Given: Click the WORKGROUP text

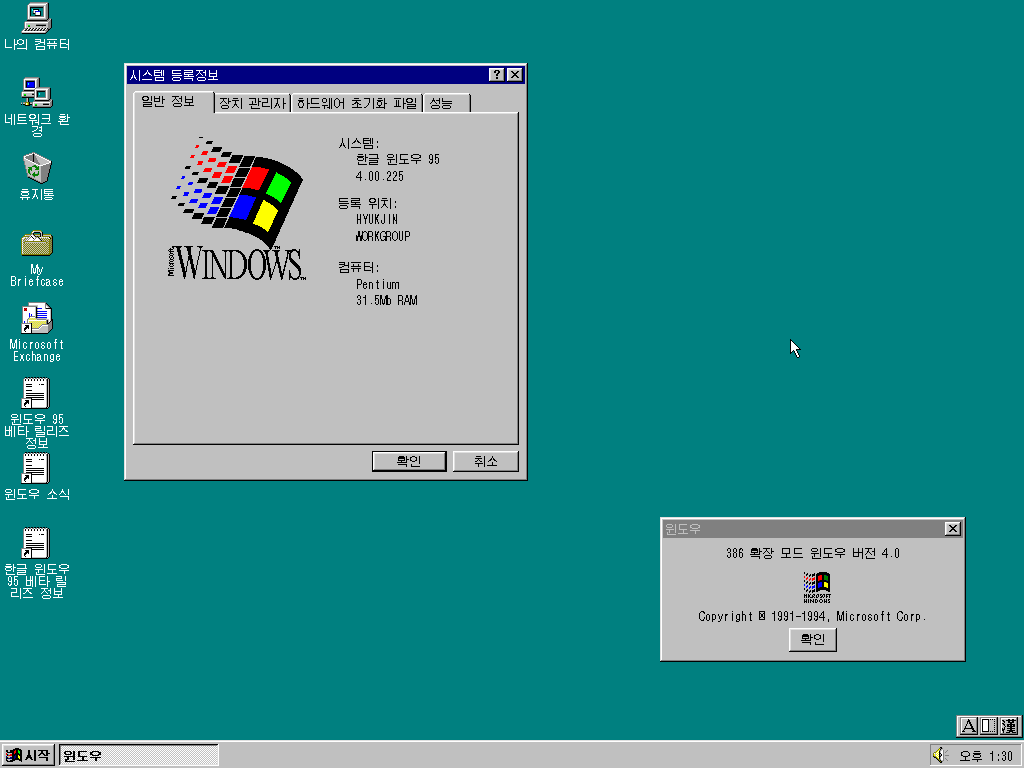Looking at the screenshot, I should coord(383,236).
